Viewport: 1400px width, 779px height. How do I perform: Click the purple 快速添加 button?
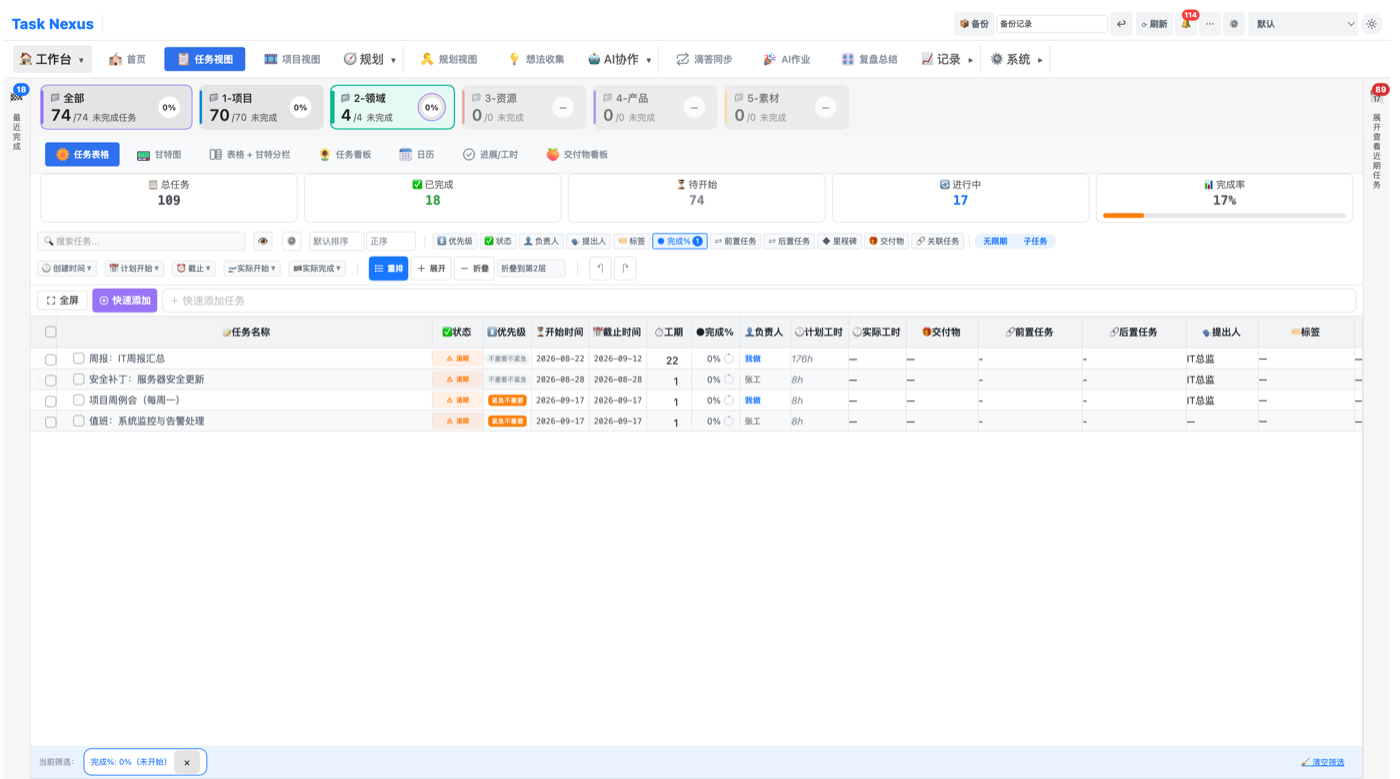pyautogui.click(x=125, y=300)
